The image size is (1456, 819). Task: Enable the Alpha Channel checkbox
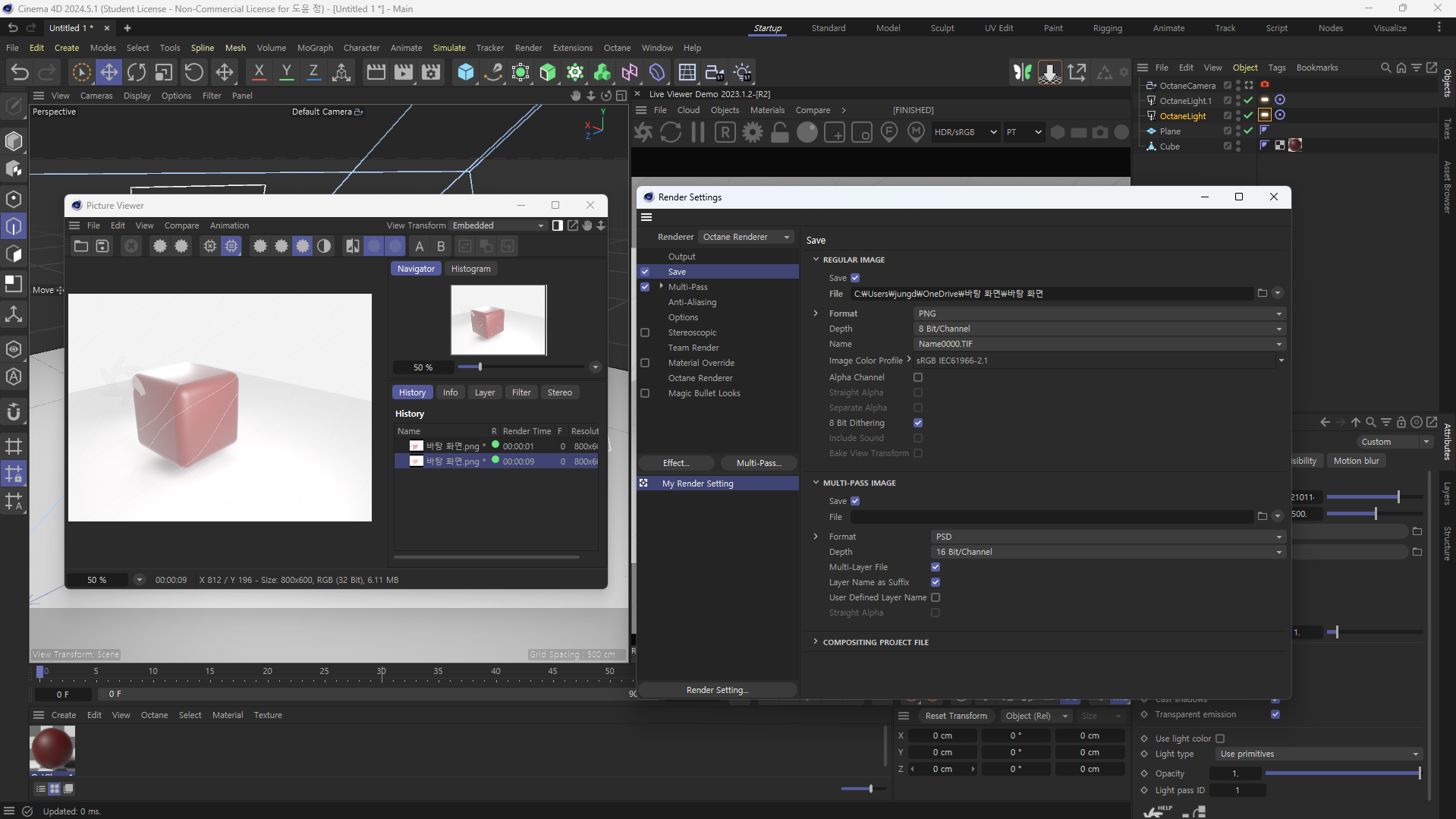pos(918,377)
